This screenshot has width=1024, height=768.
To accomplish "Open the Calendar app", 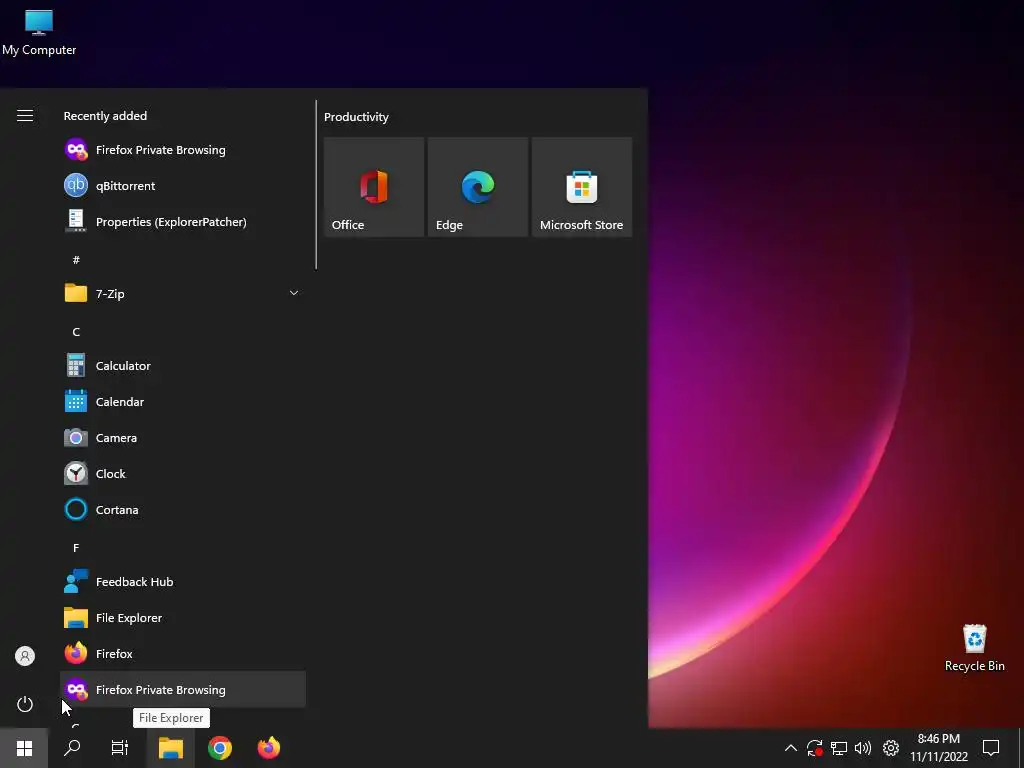I will coord(183,402).
